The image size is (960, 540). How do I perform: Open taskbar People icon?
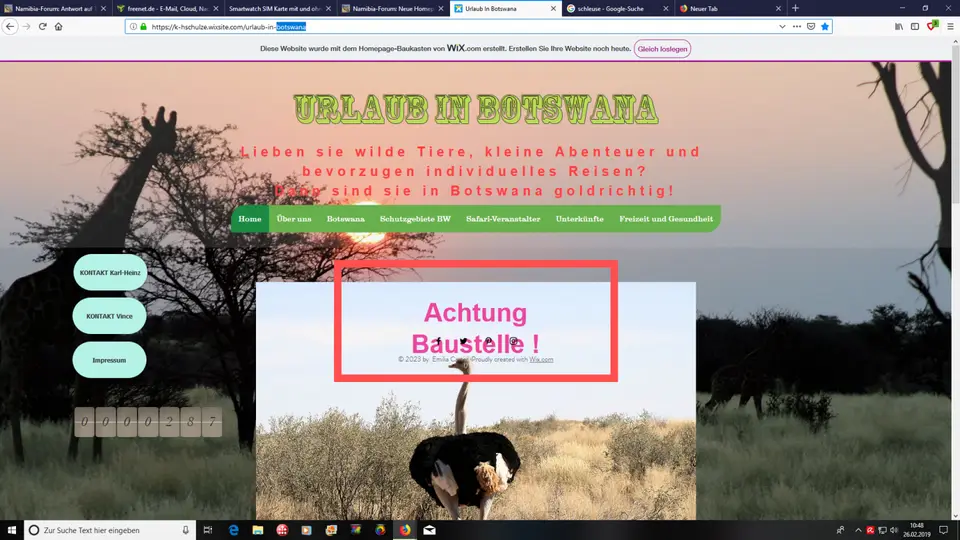pyautogui.click(x=840, y=530)
